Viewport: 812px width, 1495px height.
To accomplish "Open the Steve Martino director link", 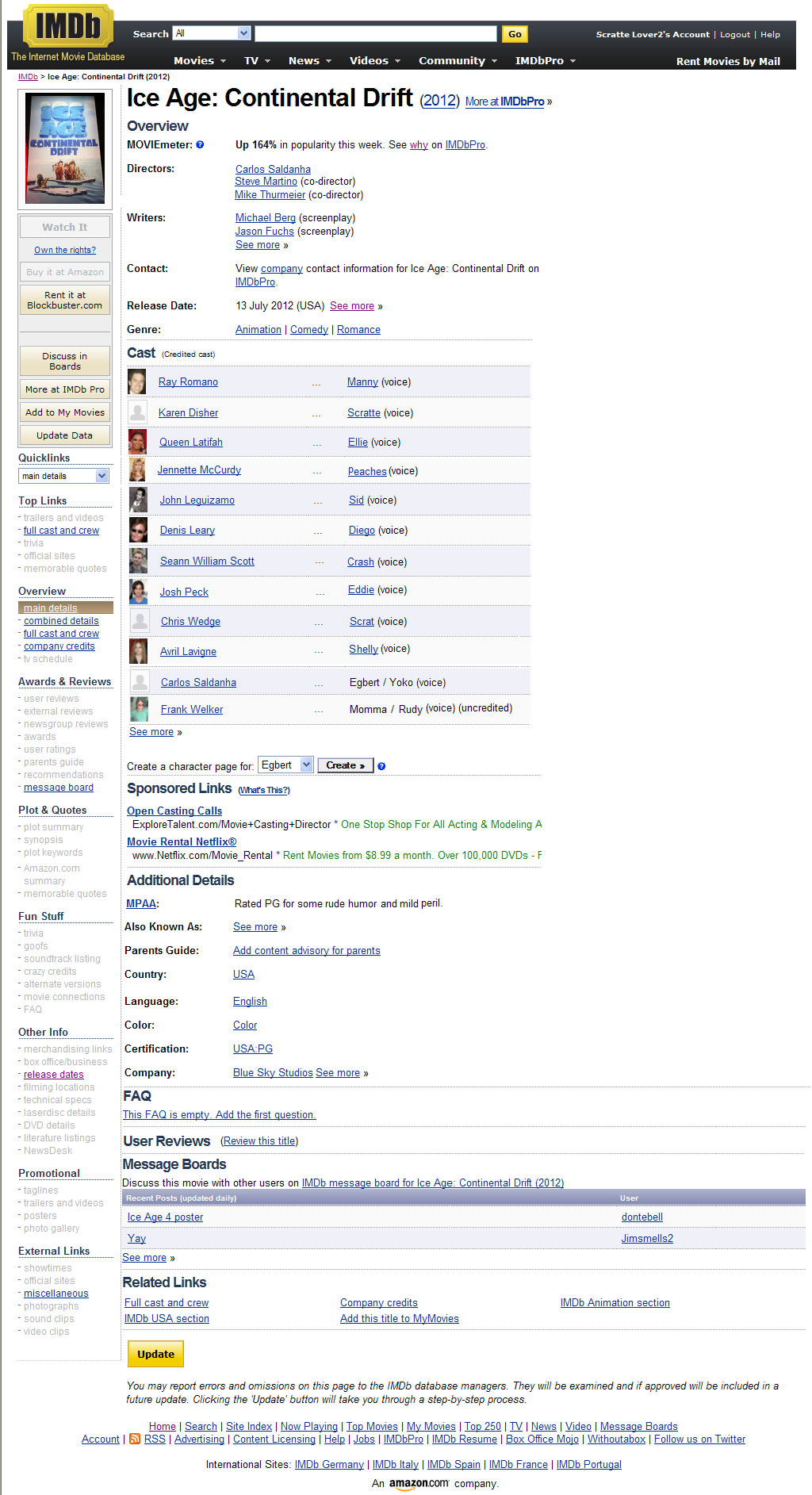I will 266,182.
